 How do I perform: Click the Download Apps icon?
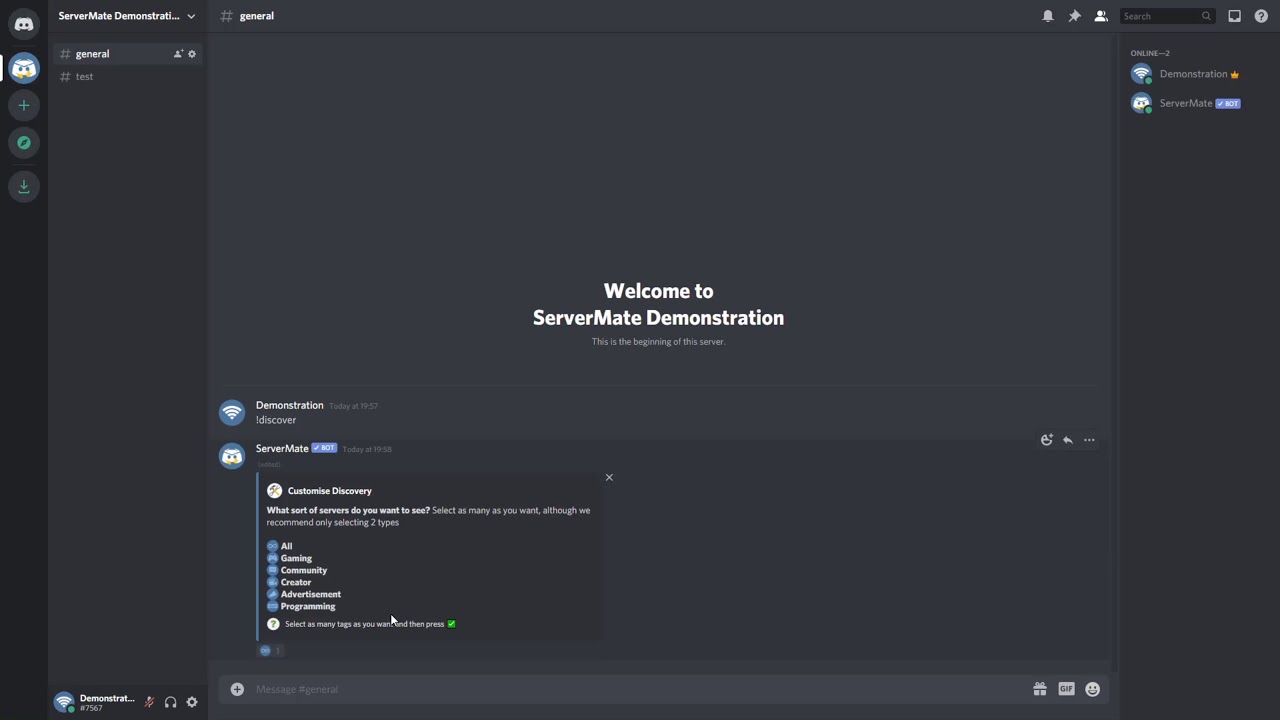[24, 186]
